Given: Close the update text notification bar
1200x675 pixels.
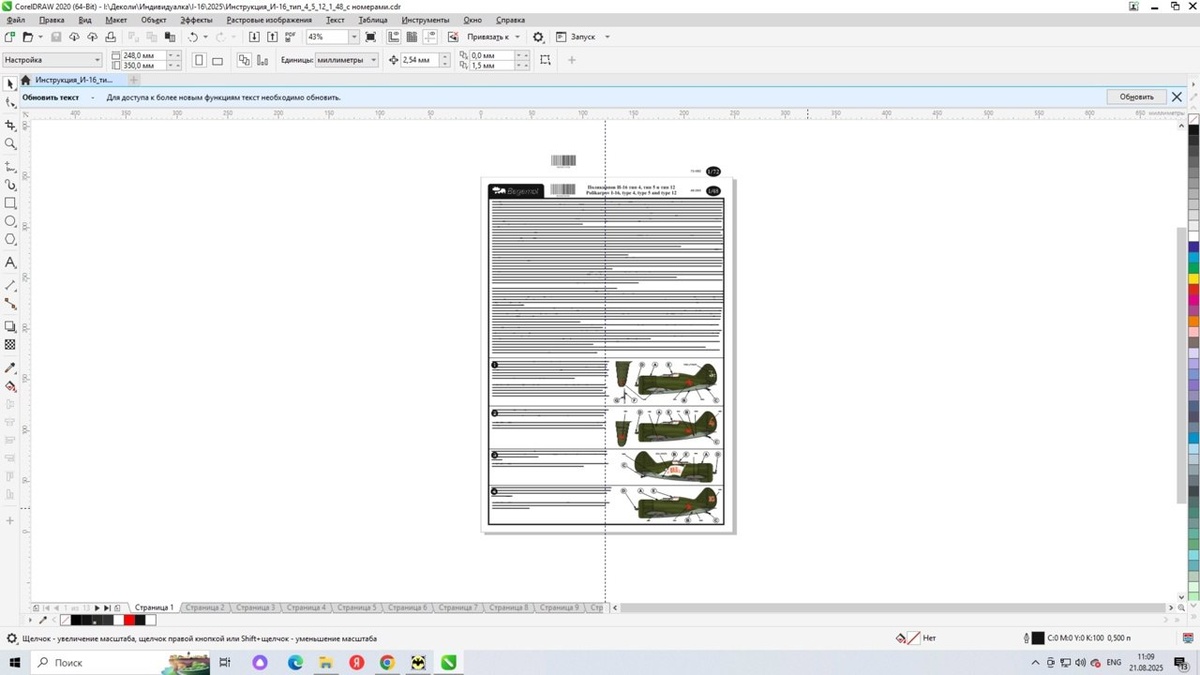Looking at the screenshot, I should (1177, 97).
